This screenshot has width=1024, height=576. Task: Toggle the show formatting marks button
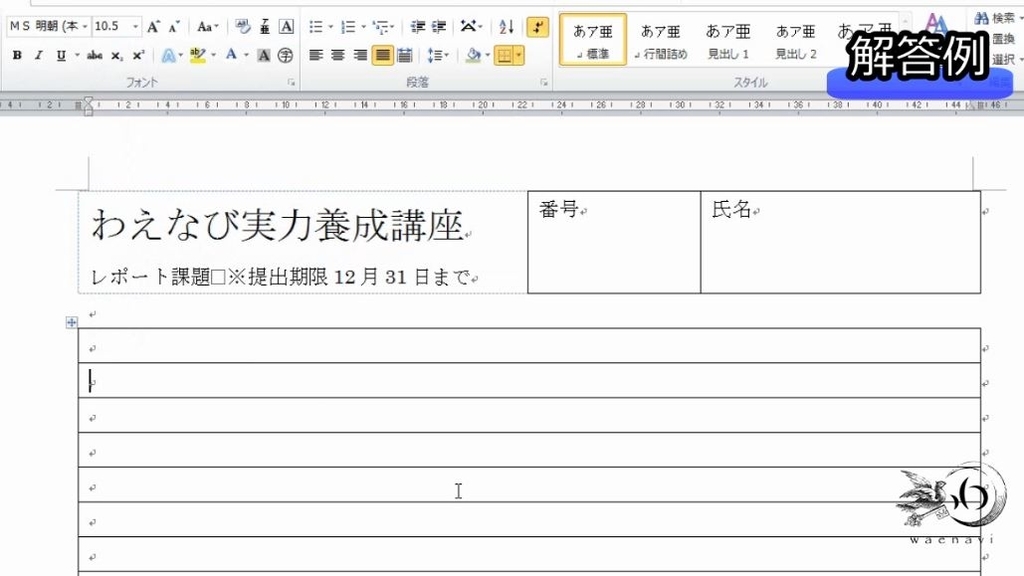pyautogui.click(x=537, y=28)
